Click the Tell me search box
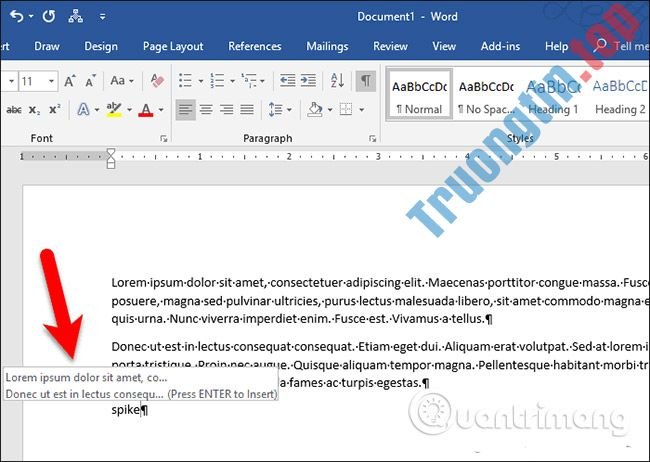The height and width of the screenshot is (462, 650). (621, 46)
